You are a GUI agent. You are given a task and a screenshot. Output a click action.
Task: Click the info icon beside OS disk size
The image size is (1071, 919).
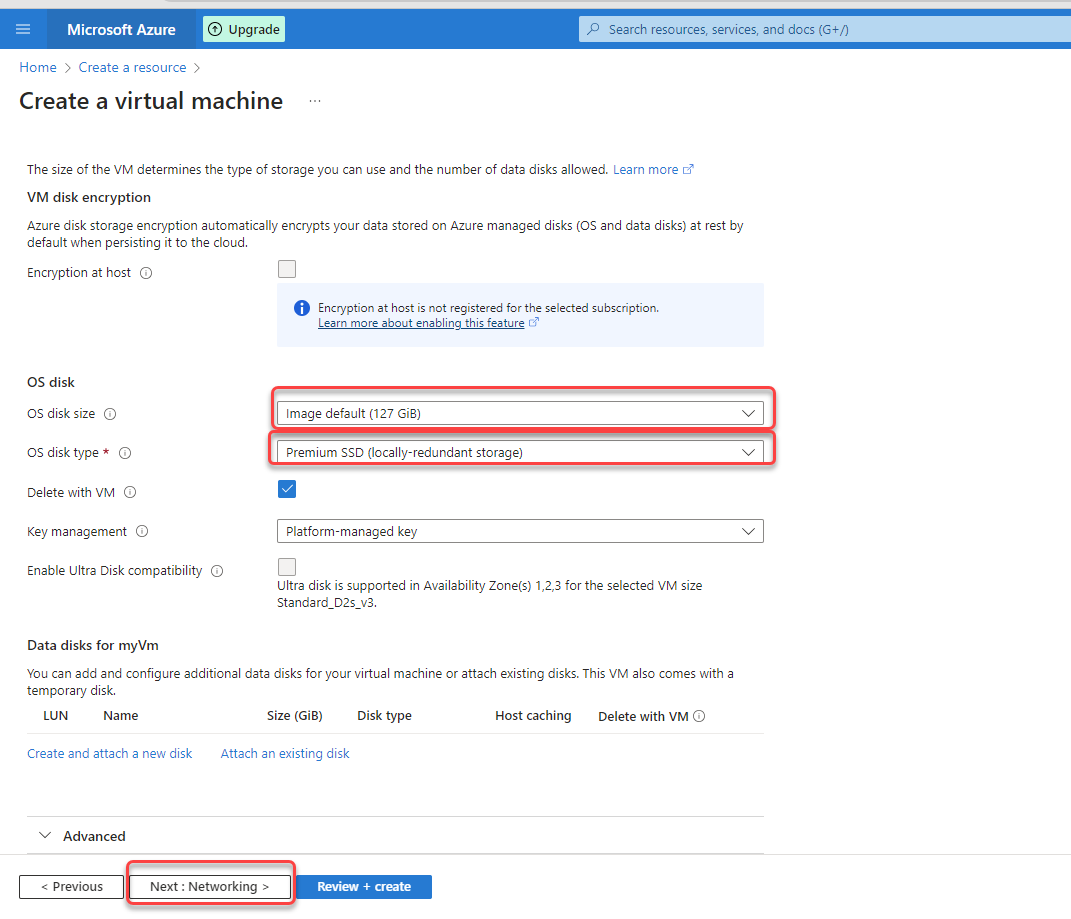(x=109, y=413)
